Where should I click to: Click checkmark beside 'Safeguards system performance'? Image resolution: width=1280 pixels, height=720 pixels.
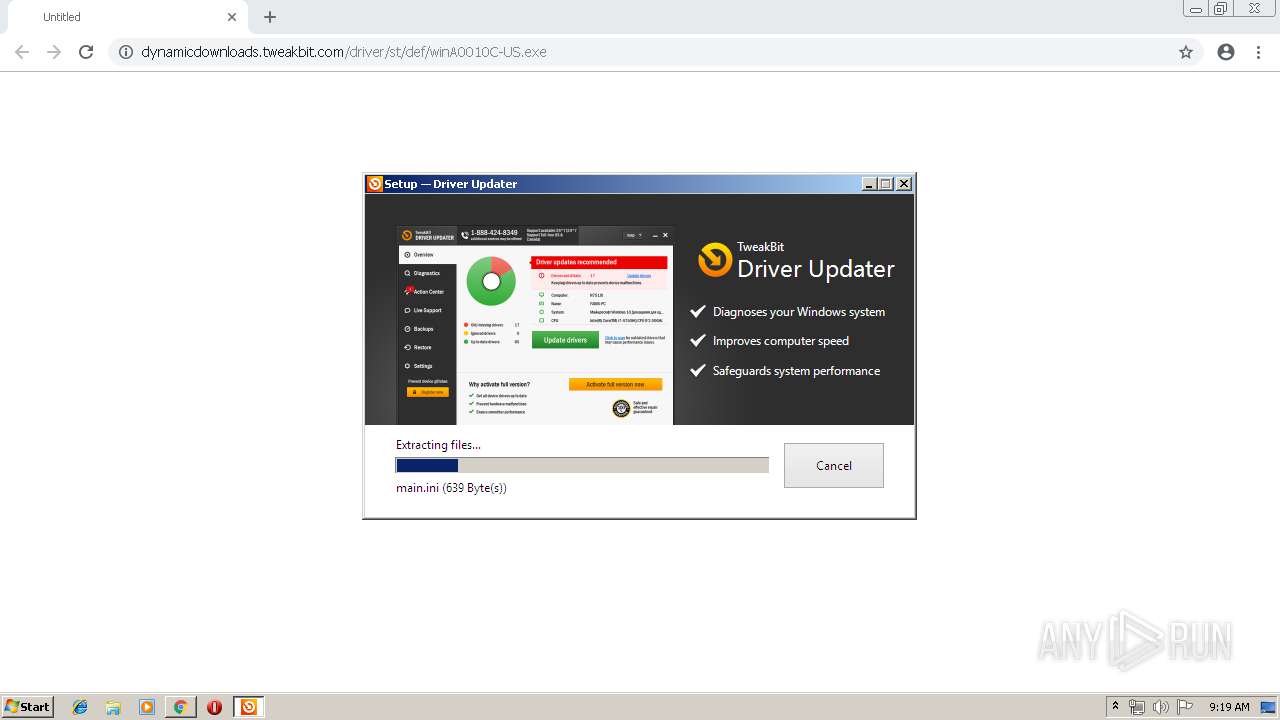point(698,371)
